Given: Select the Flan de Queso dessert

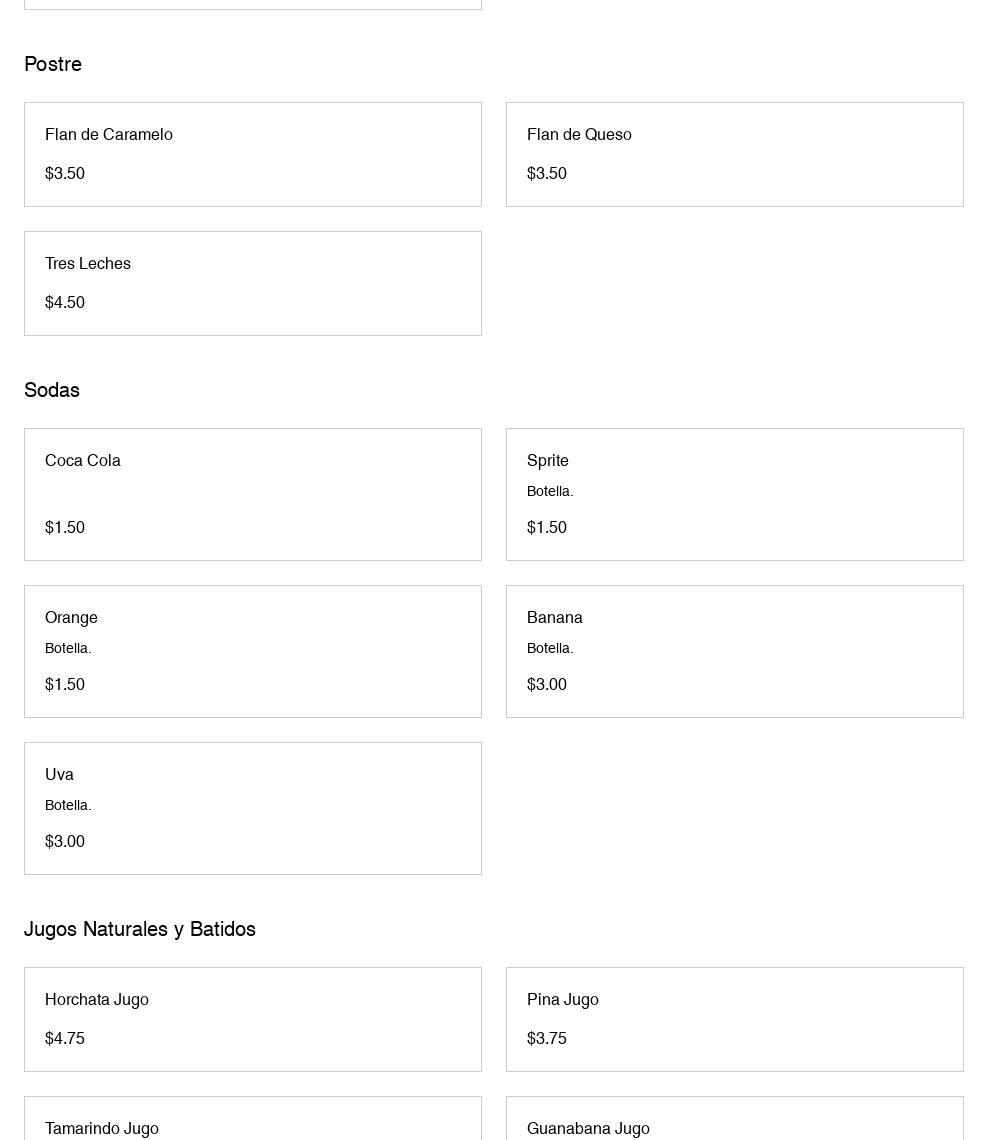Looking at the screenshot, I should click(x=734, y=154).
